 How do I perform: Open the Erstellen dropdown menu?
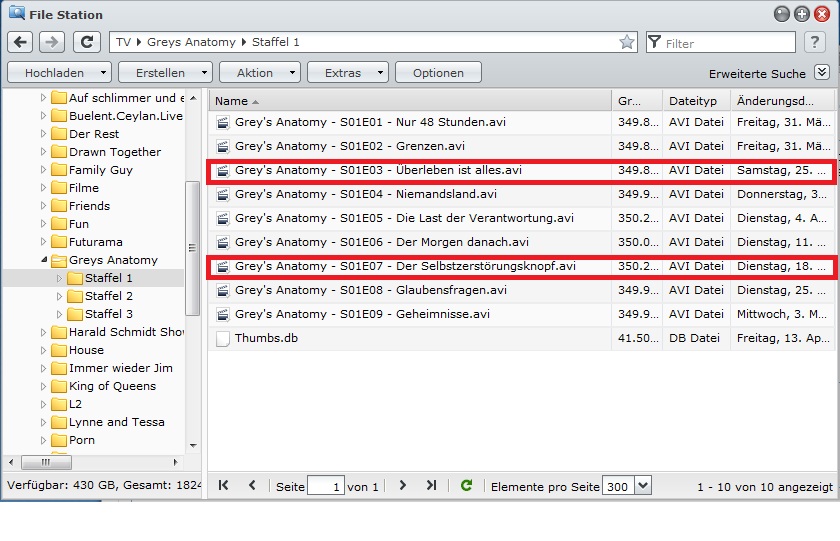[x=166, y=72]
